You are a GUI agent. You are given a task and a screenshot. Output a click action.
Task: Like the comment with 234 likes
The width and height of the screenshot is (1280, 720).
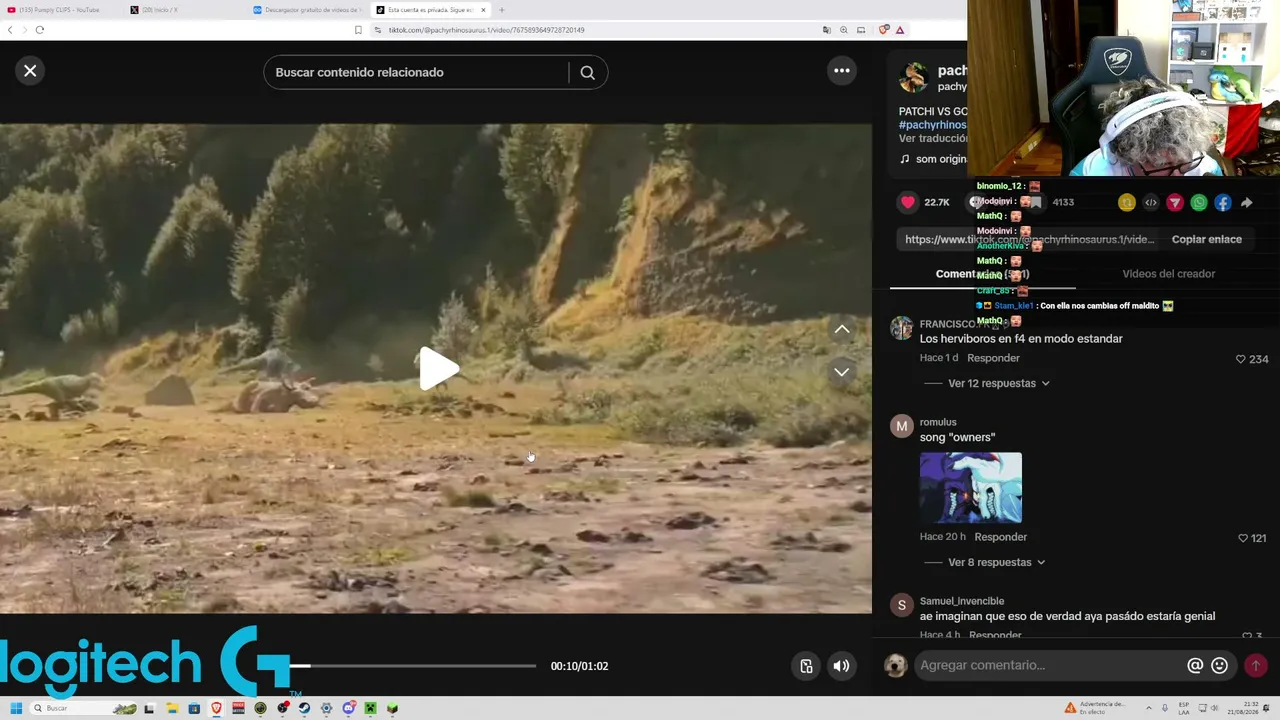[1241, 359]
